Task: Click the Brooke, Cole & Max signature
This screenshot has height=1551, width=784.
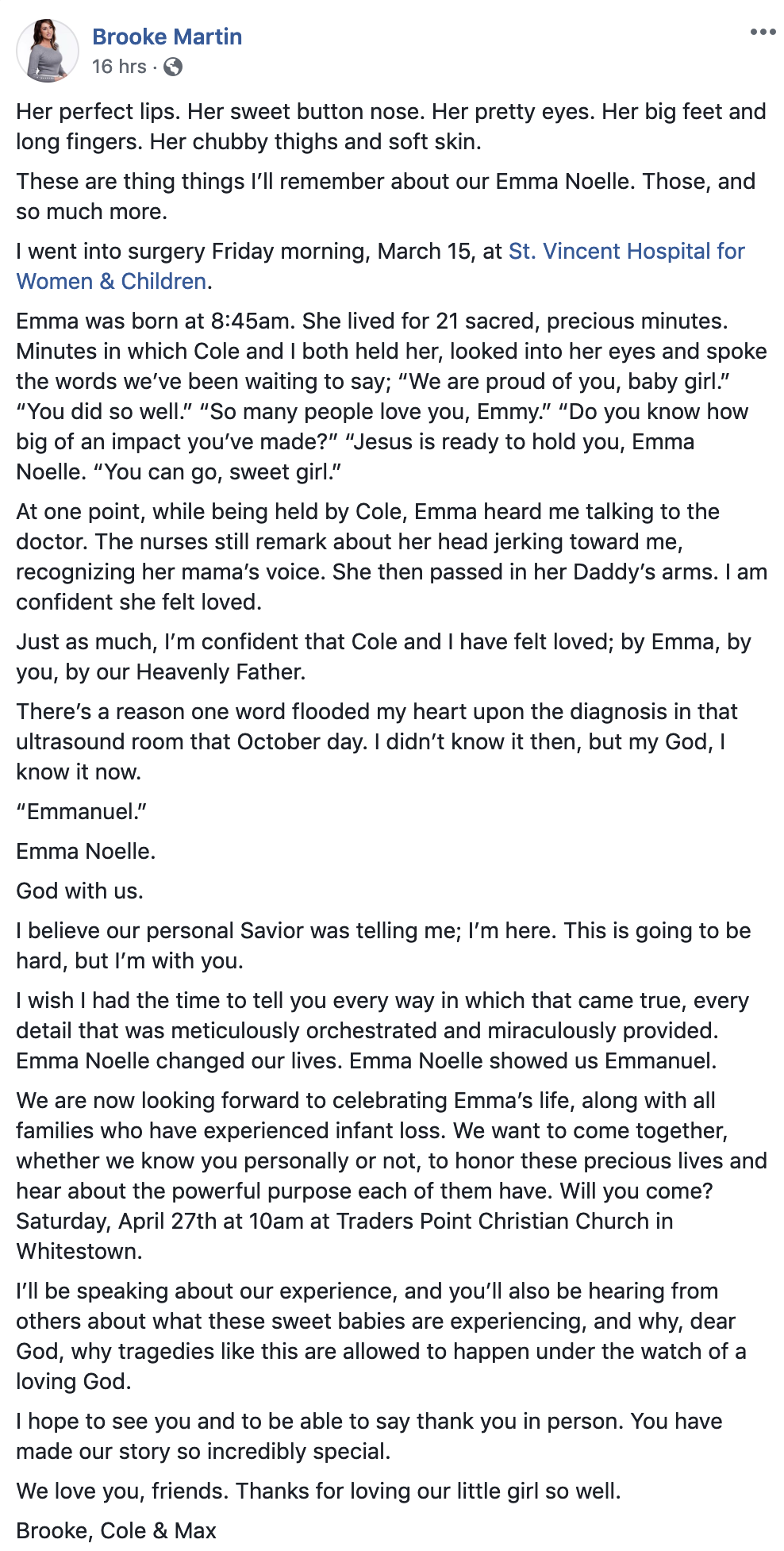Action: coord(117,1531)
